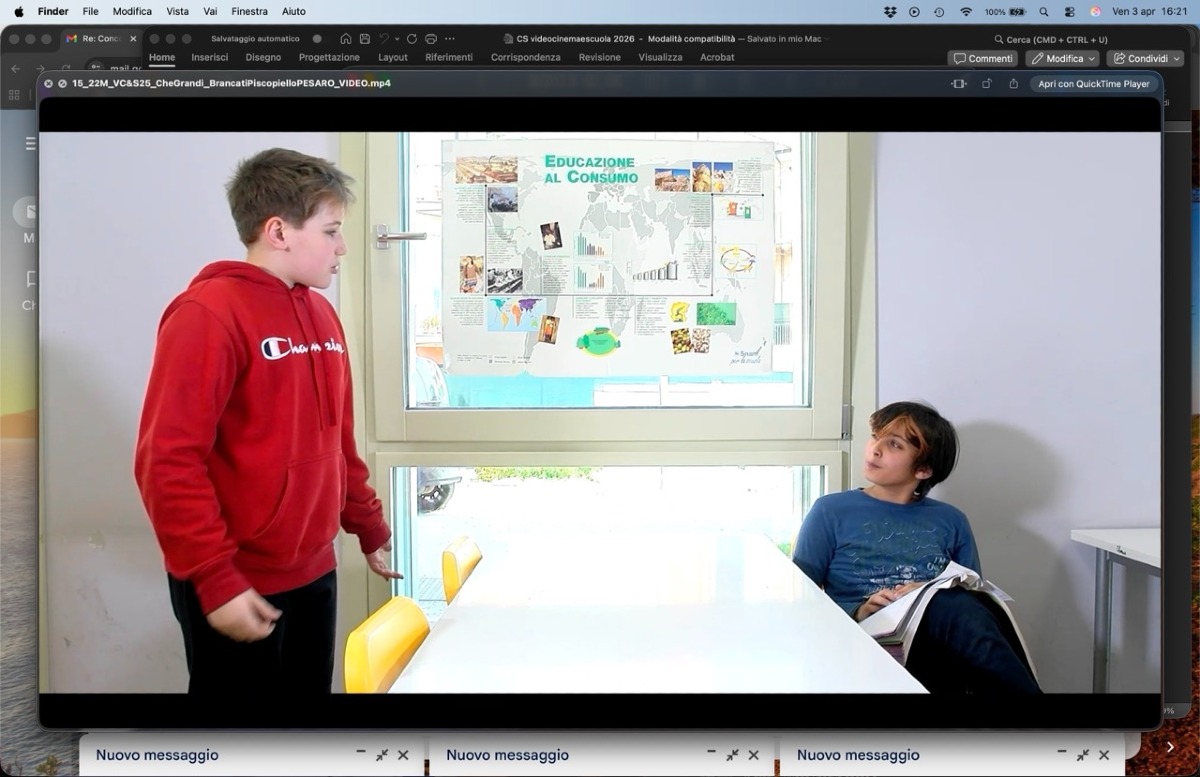
Task: Click the Undo arrow in Word's toolbar
Action: click(x=384, y=39)
